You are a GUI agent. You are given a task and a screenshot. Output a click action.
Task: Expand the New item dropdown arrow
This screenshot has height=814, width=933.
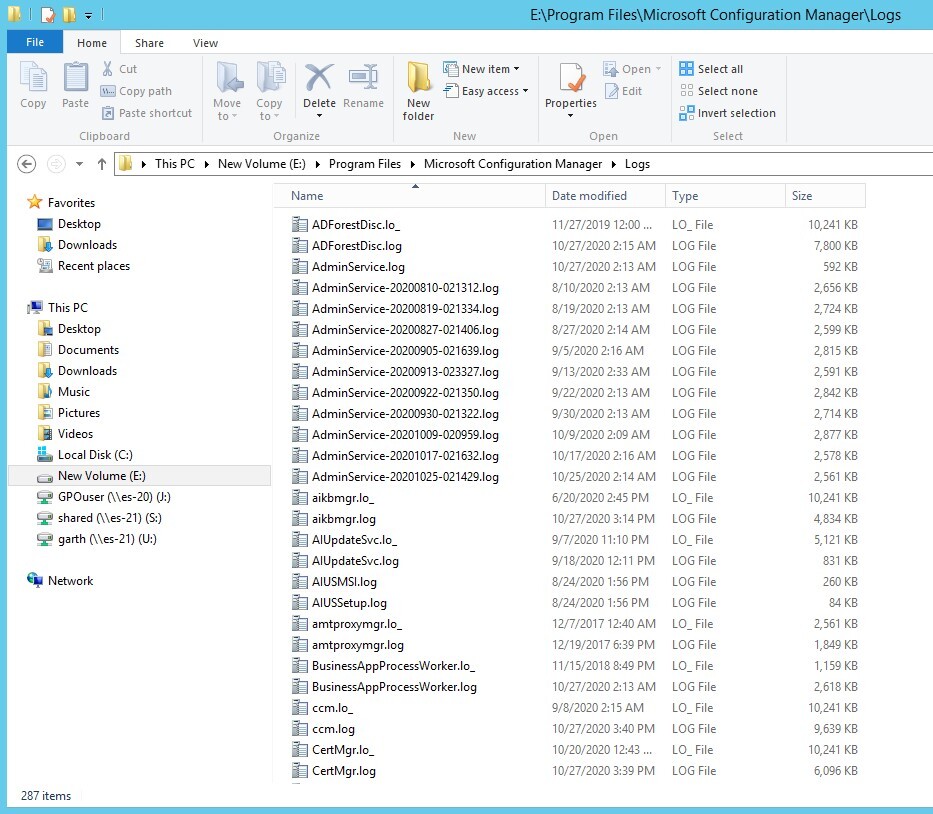(x=517, y=68)
